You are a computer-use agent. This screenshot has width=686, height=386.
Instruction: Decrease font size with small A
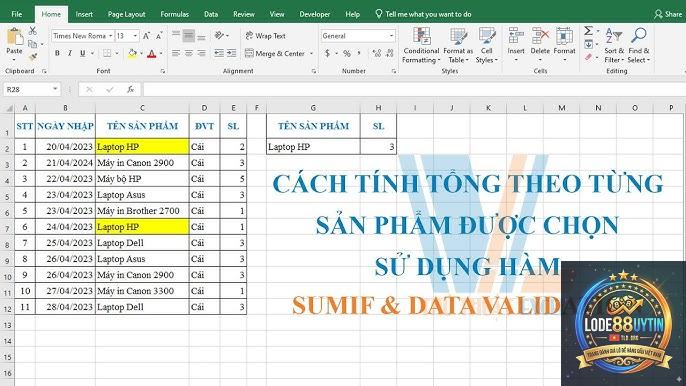pos(159,36)
